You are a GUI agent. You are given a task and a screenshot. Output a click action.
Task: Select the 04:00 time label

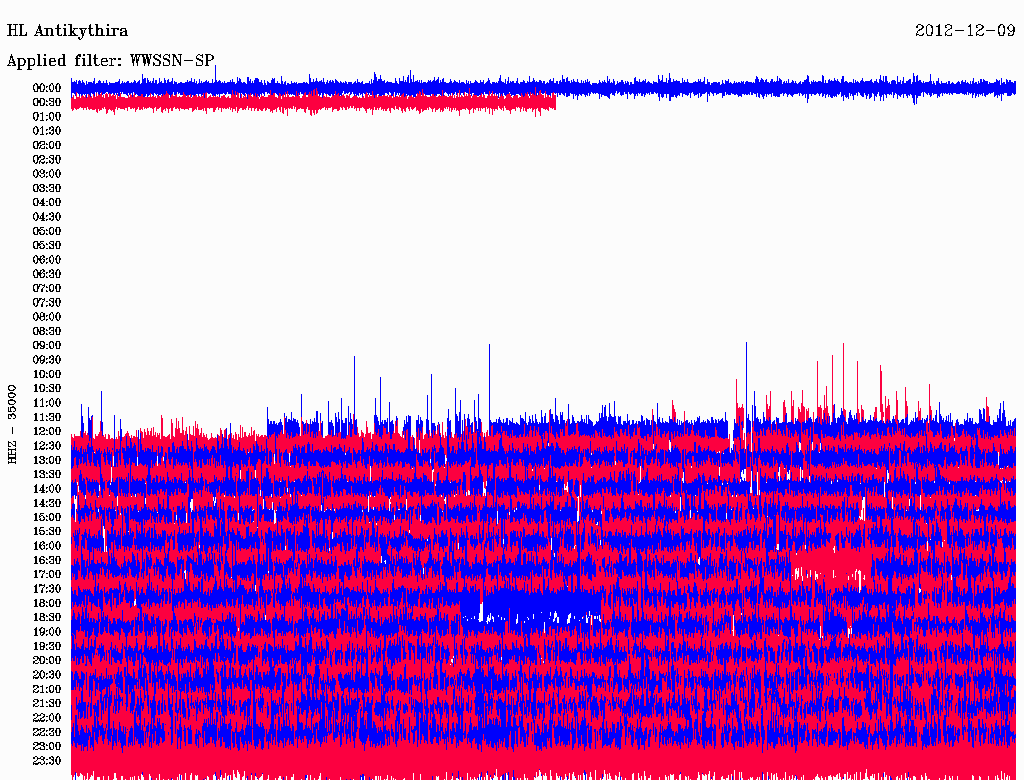[x=47, y=203]
